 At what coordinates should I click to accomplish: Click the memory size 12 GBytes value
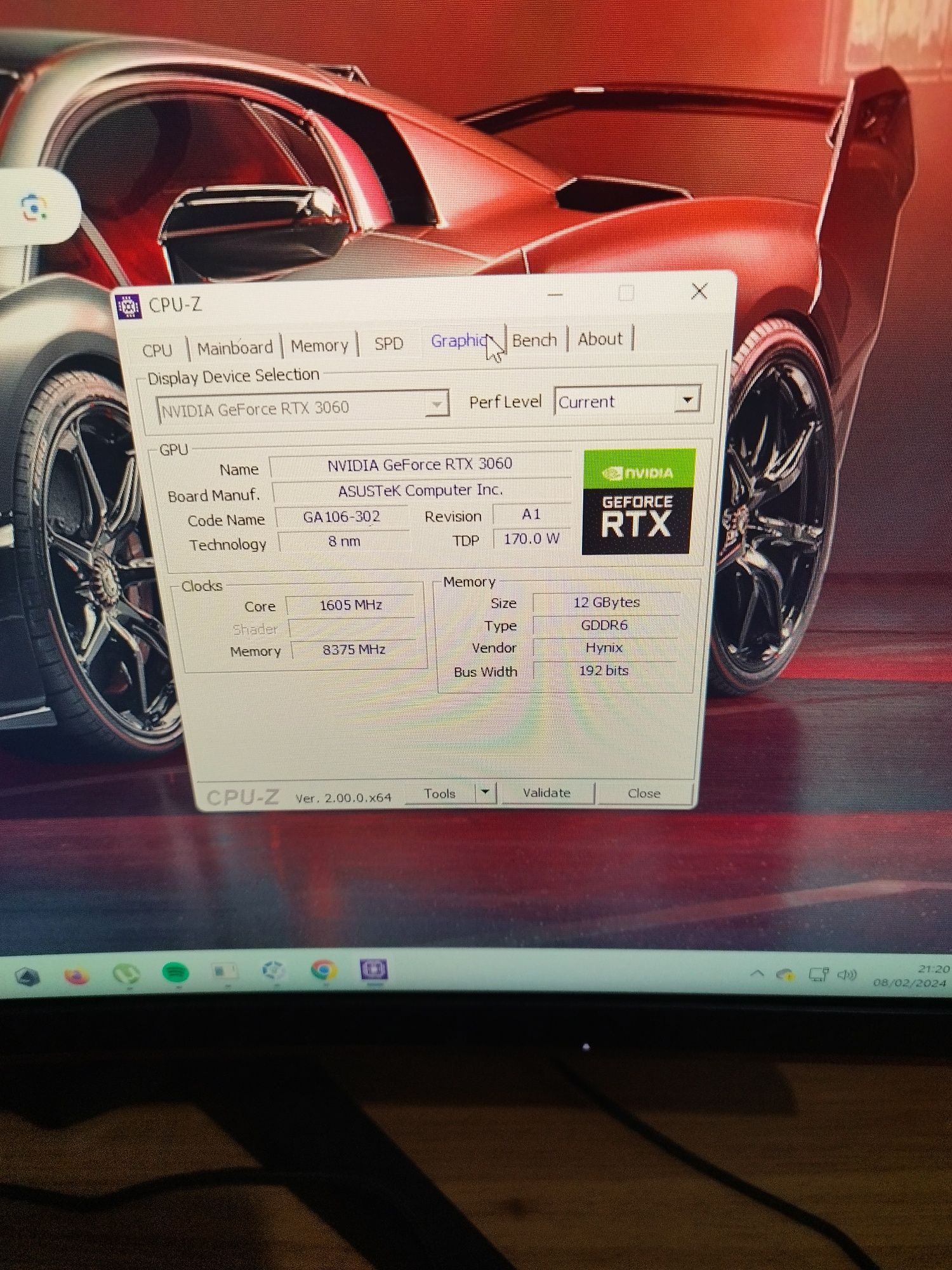606,603
